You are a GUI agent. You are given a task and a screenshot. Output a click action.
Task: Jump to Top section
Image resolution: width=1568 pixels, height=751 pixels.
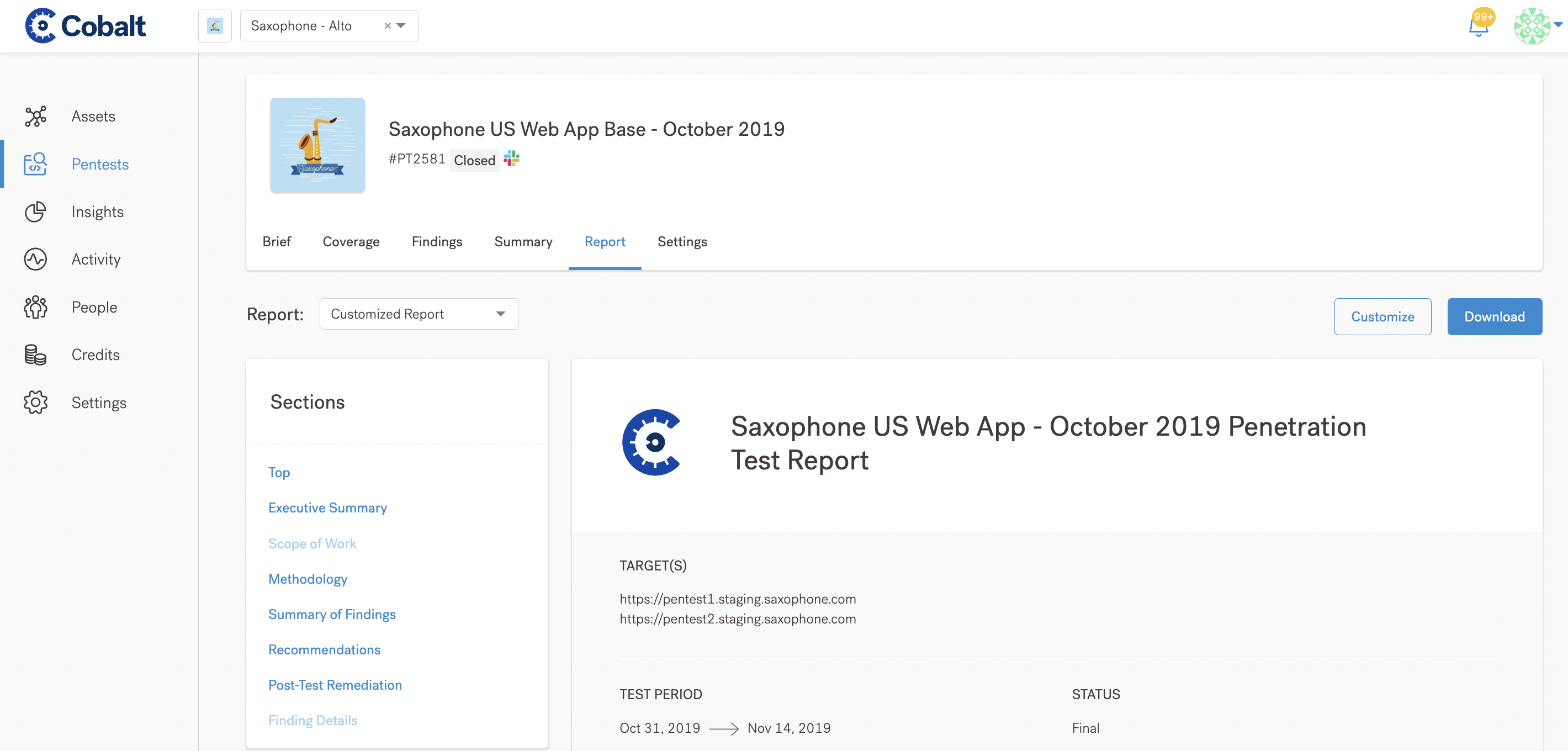[279, 472]
